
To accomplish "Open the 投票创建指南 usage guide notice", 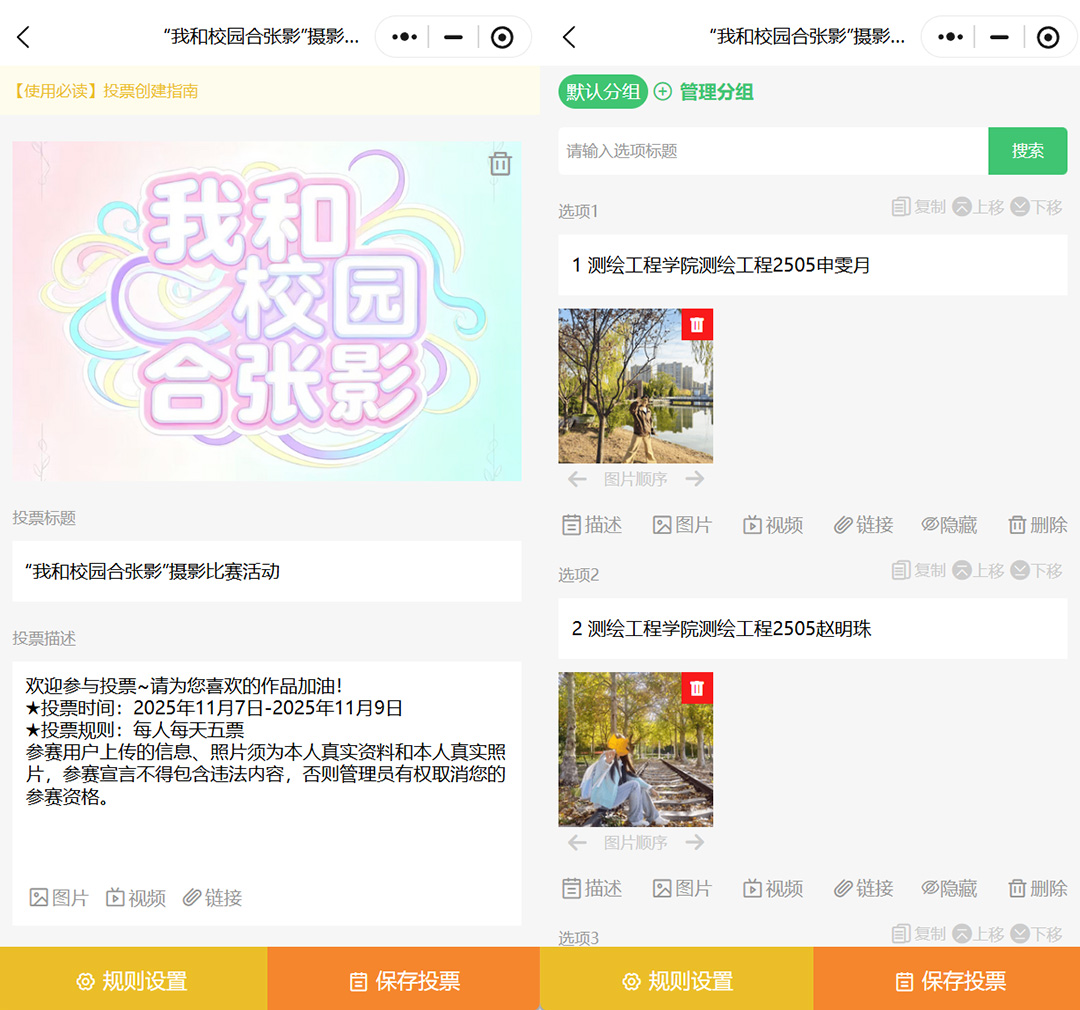I will click(x=106, y=91).
